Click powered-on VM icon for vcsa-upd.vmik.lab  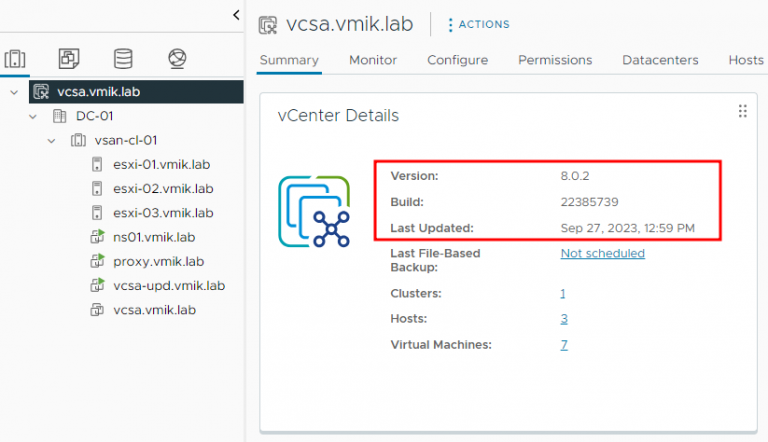coord(97,285)
